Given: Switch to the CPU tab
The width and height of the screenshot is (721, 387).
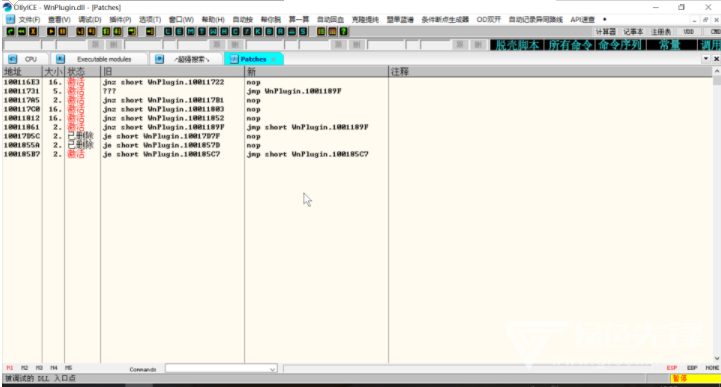Looking at the screenshot, I should pyautogui.click(x=26, y=59).
